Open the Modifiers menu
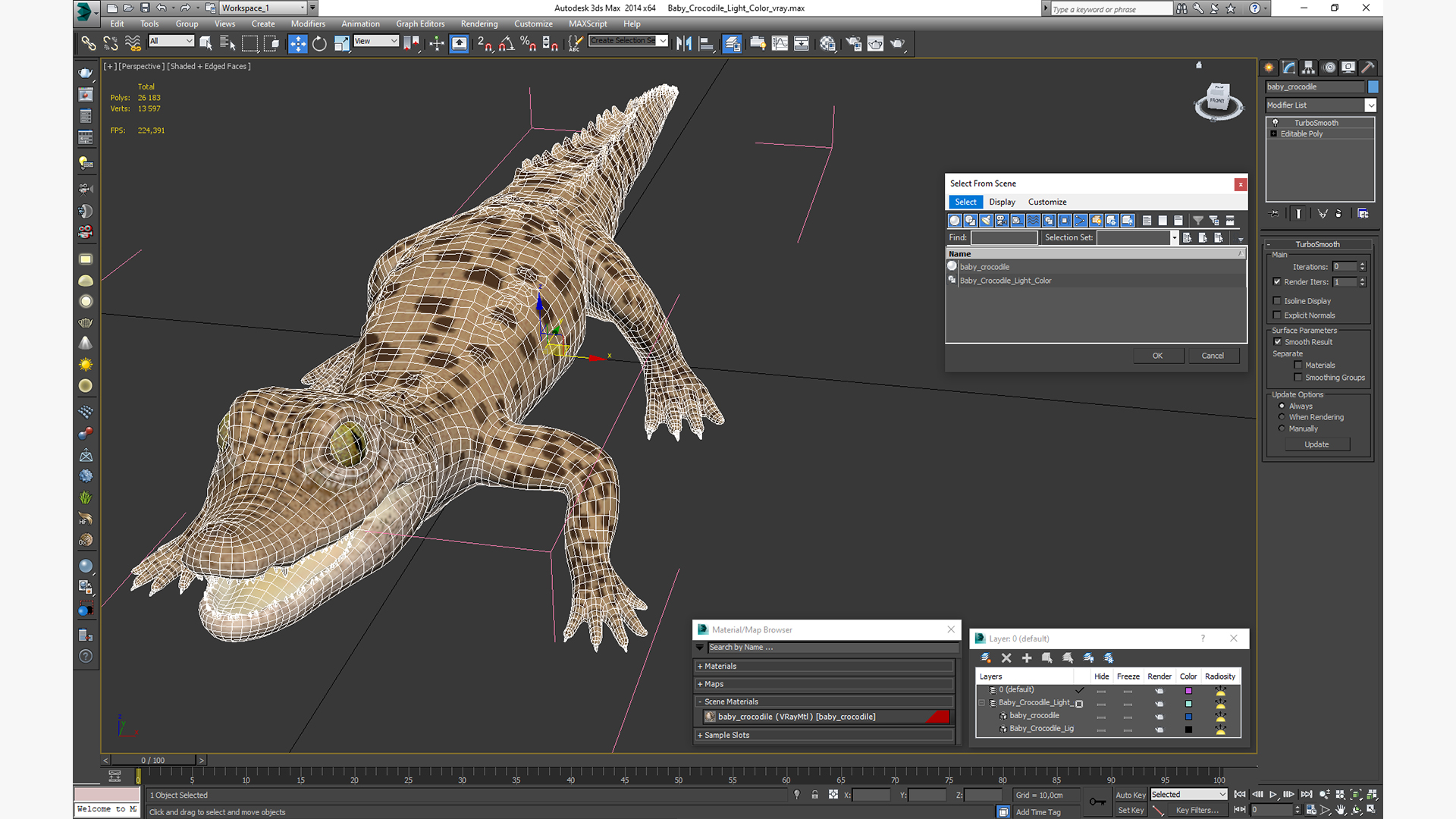Viewport: 1456px width, 819px height. (x=308, y=24)
